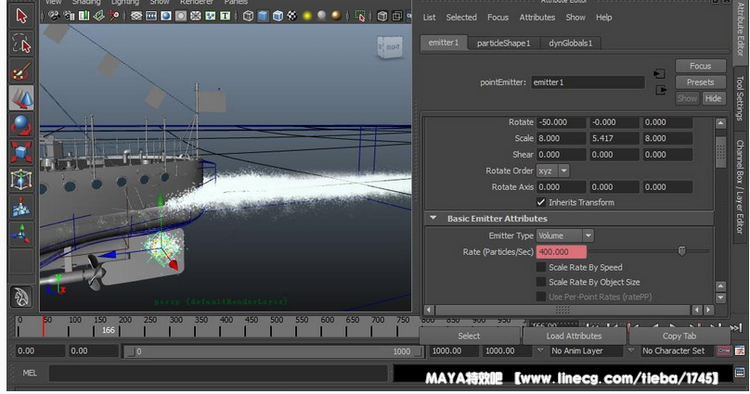Click the MEL command line field
750x394 pixels.
(x=219, y=373)
